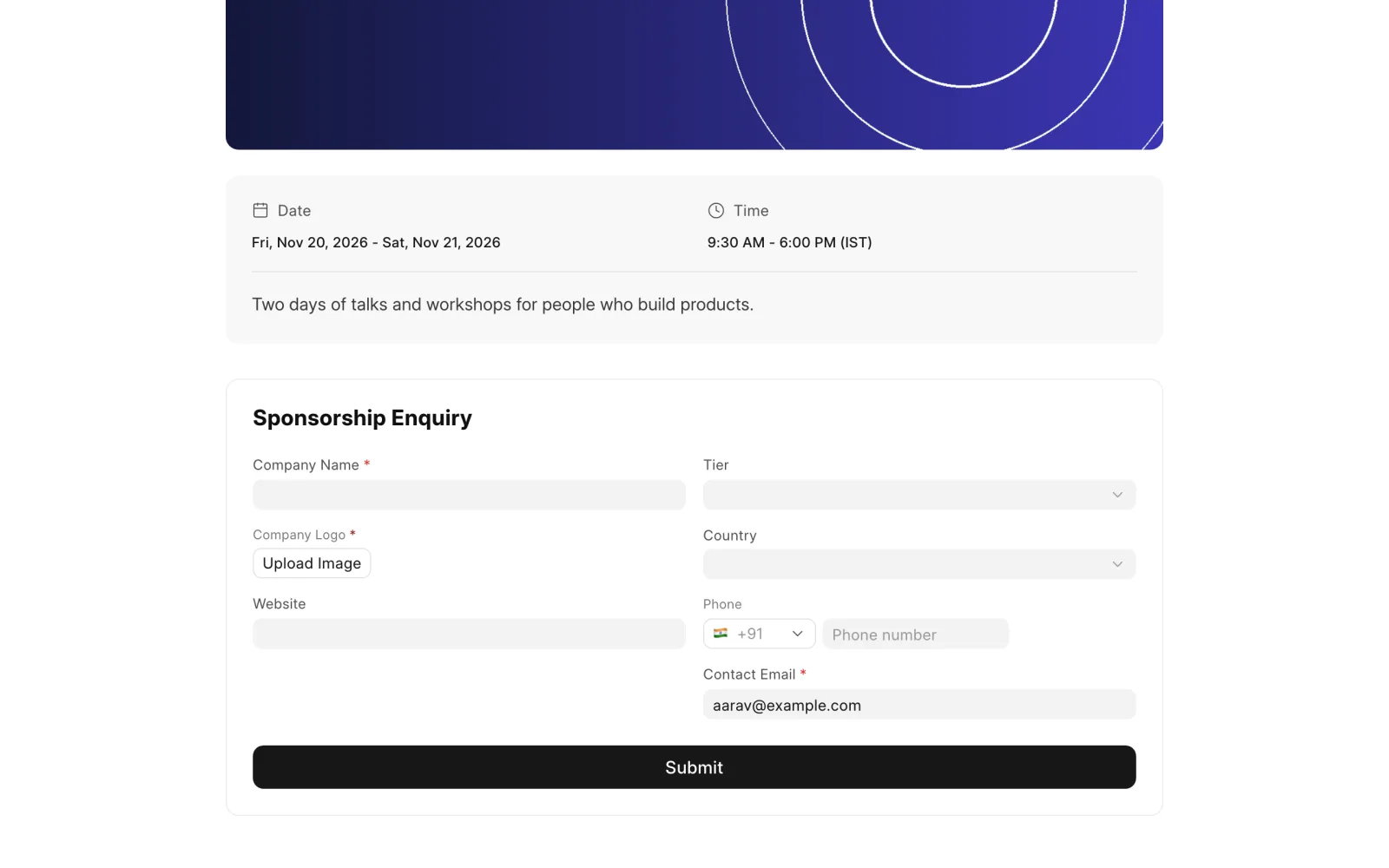Viewport: 1389px width, 868px height.
Task: Expand the +91 country code selector
Action: tap(759, 634)
